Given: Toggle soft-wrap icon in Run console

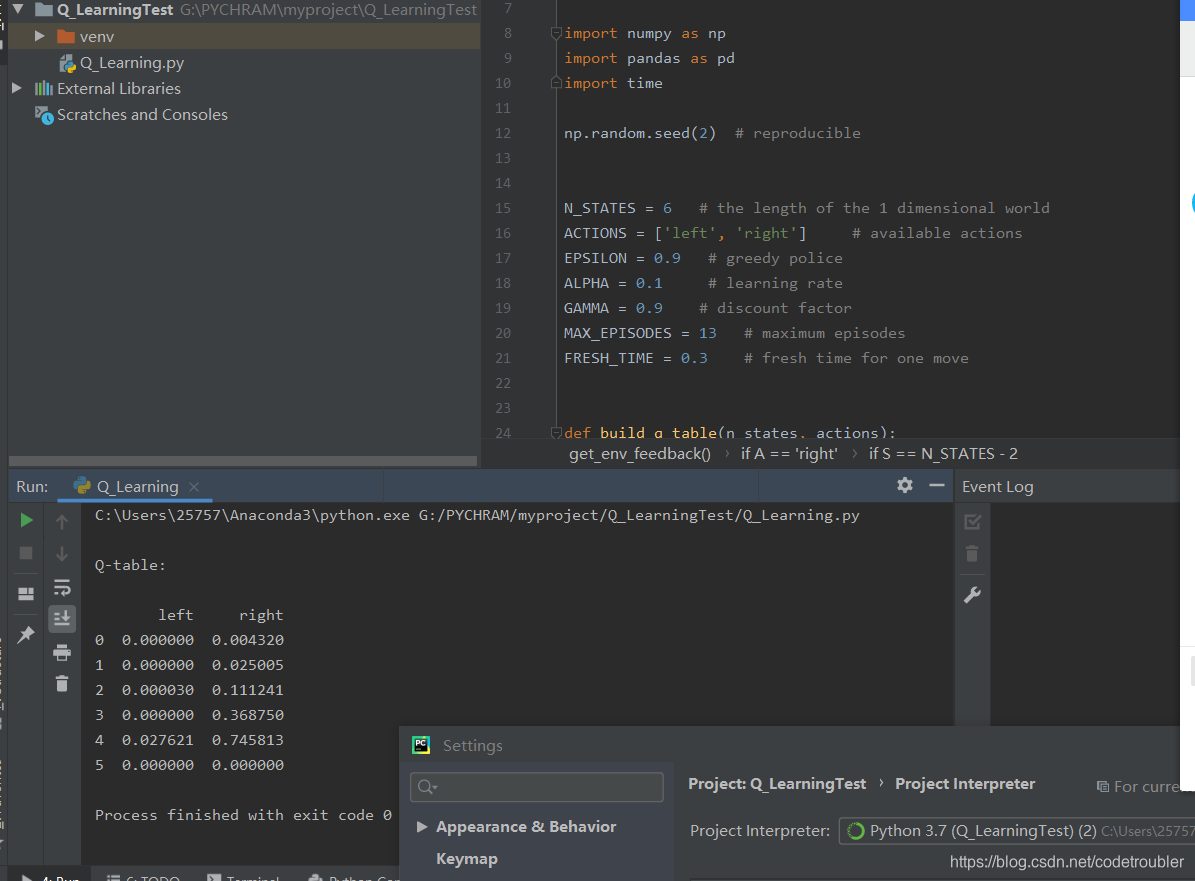Looking at the screenshot, I should tap(62, 588).
